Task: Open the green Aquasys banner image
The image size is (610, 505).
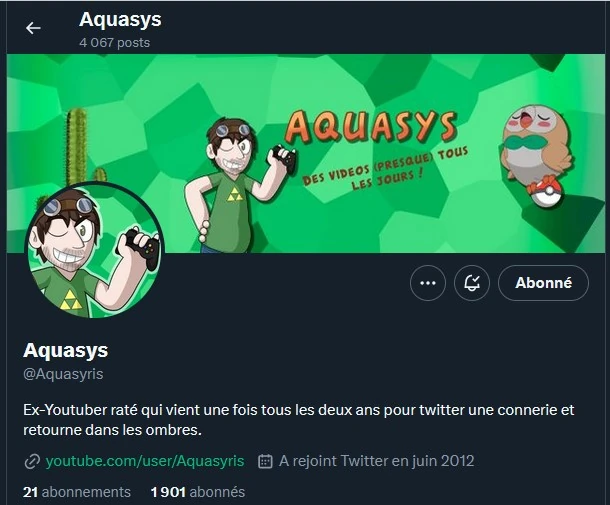Action: click(306, 153)
